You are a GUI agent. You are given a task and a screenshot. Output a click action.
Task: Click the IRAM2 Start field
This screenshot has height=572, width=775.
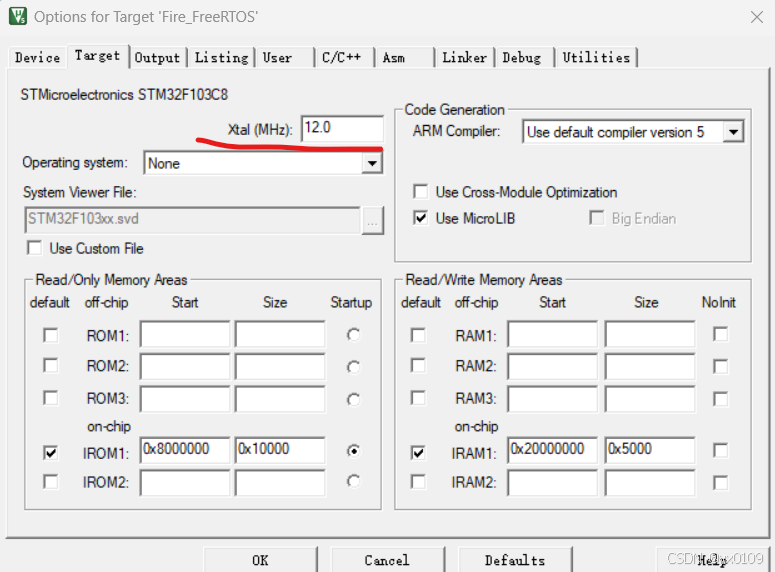553,483
